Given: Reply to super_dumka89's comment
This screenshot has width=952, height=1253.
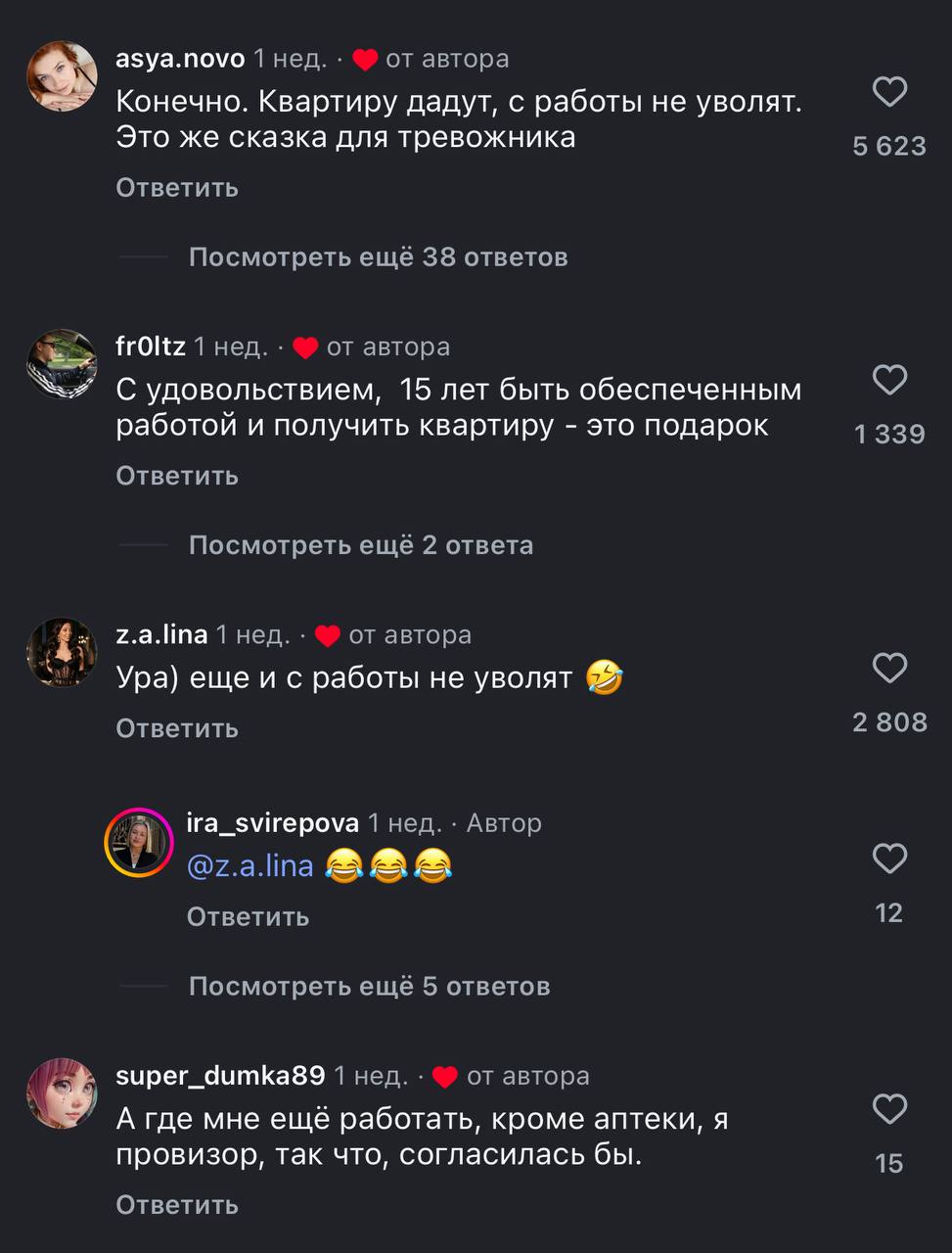Looking at the screenshot, I should [177, 1204].
